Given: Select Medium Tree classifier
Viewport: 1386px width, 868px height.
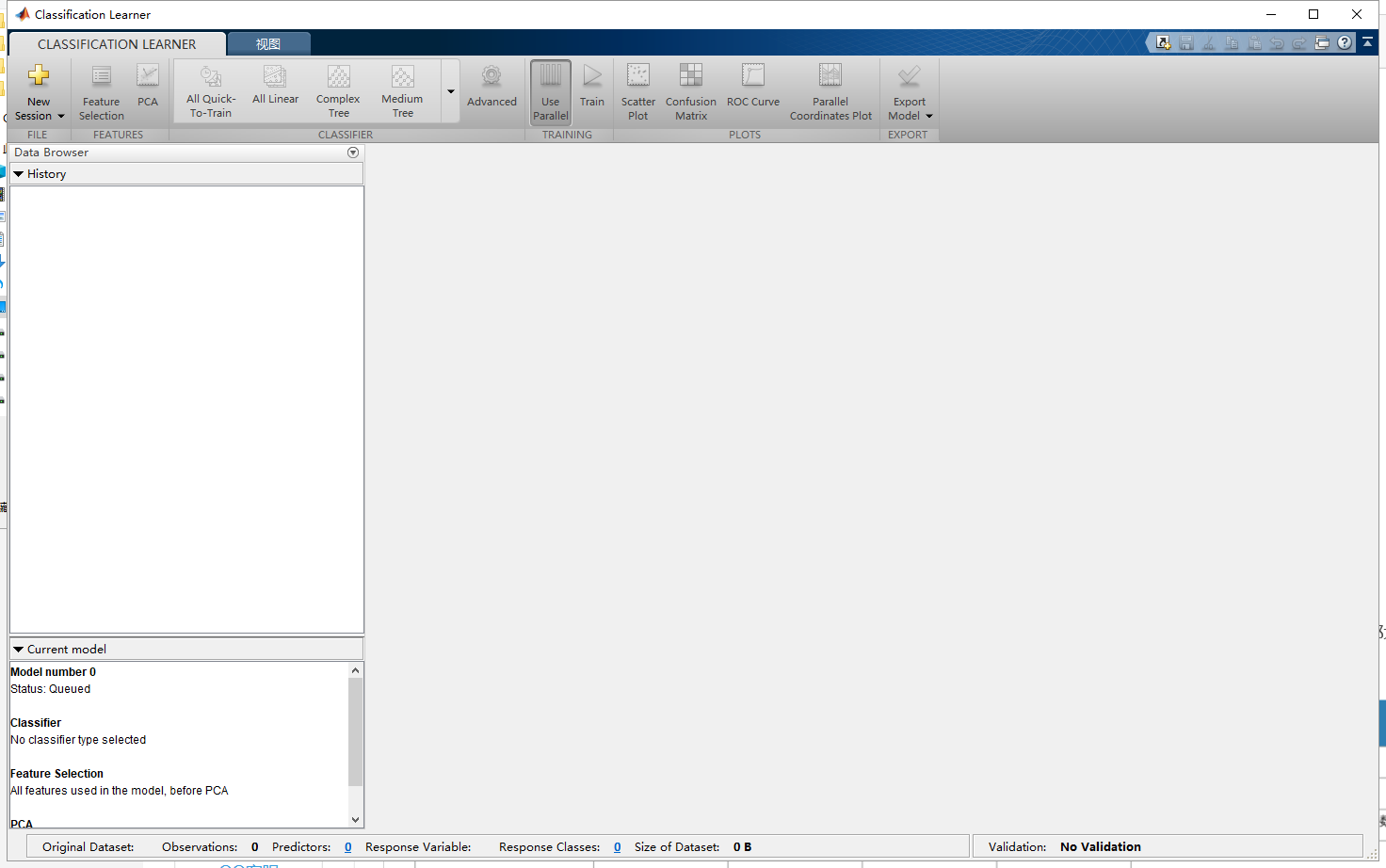Looking at the screenshot, I should click(402, 91).
